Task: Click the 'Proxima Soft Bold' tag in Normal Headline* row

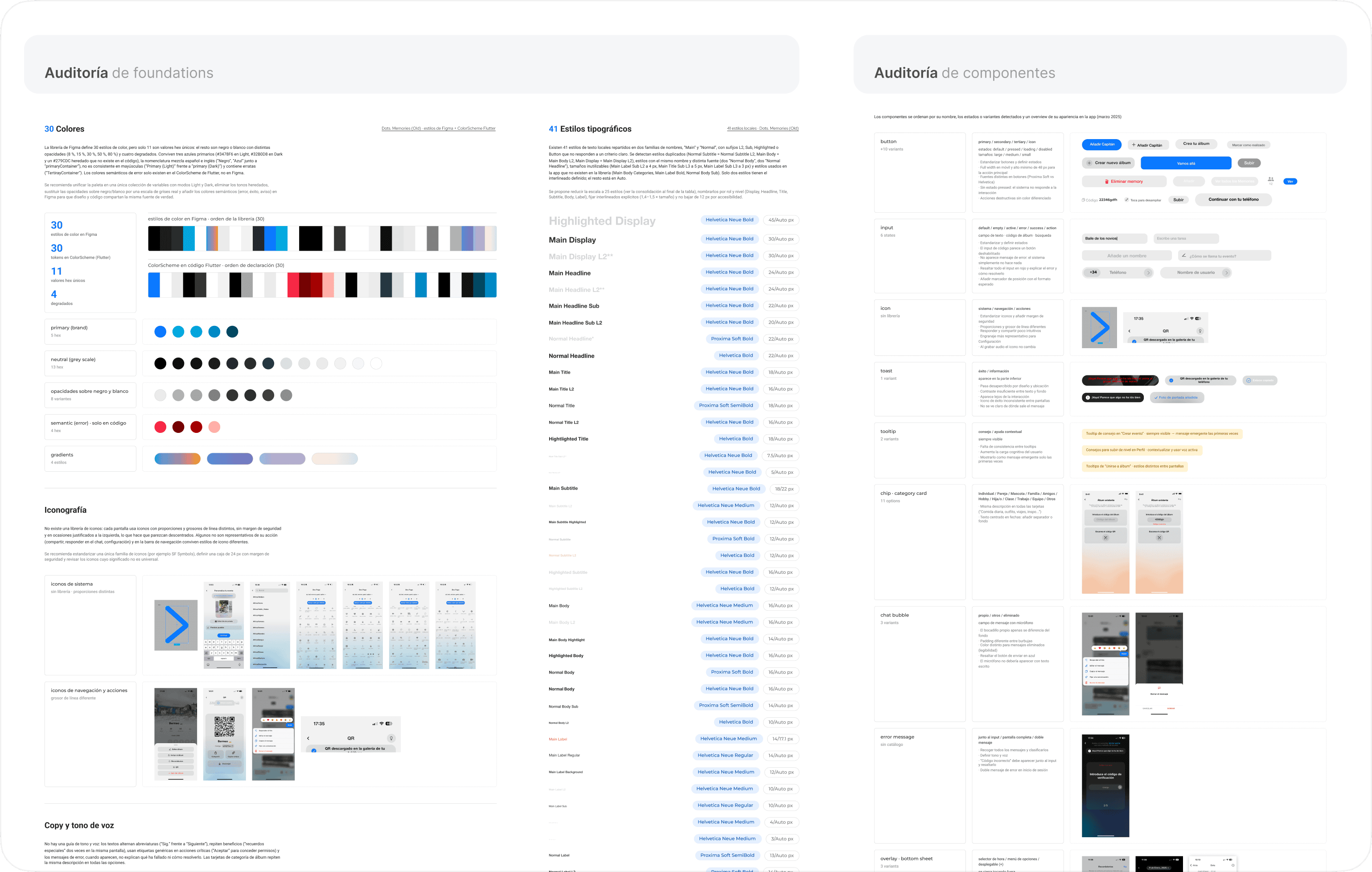Action: click(731, 338)
